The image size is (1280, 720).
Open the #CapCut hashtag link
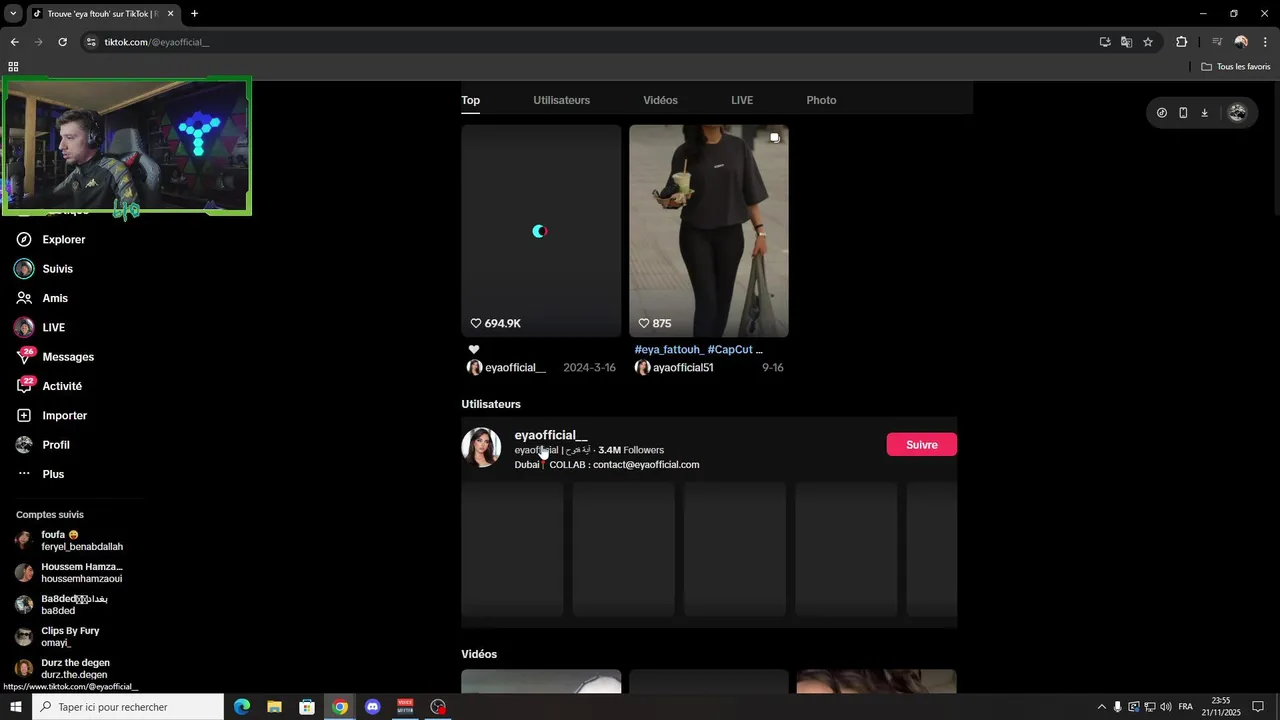pos(730,350)
